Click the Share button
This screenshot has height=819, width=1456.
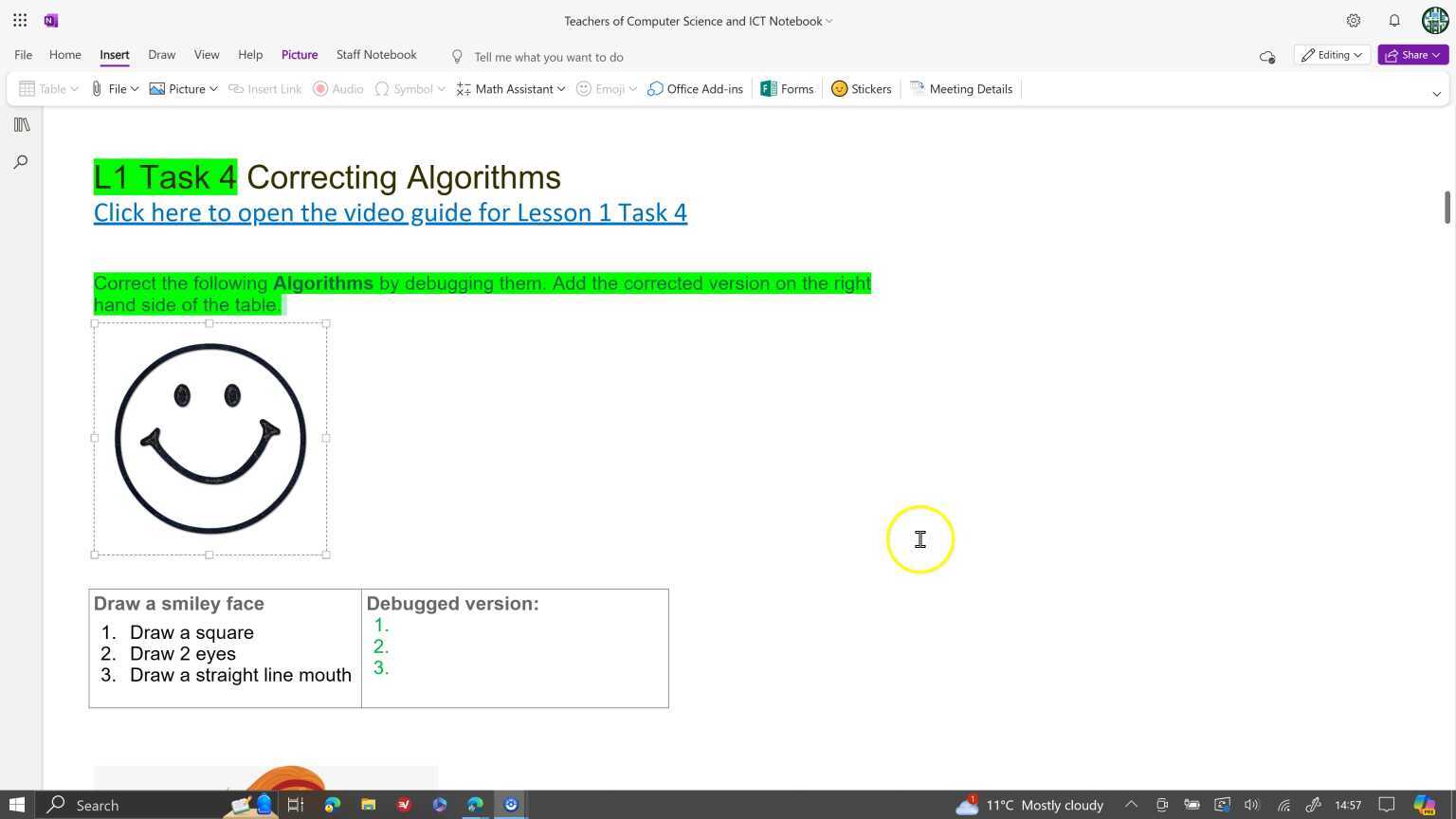tap(1413, 54)
